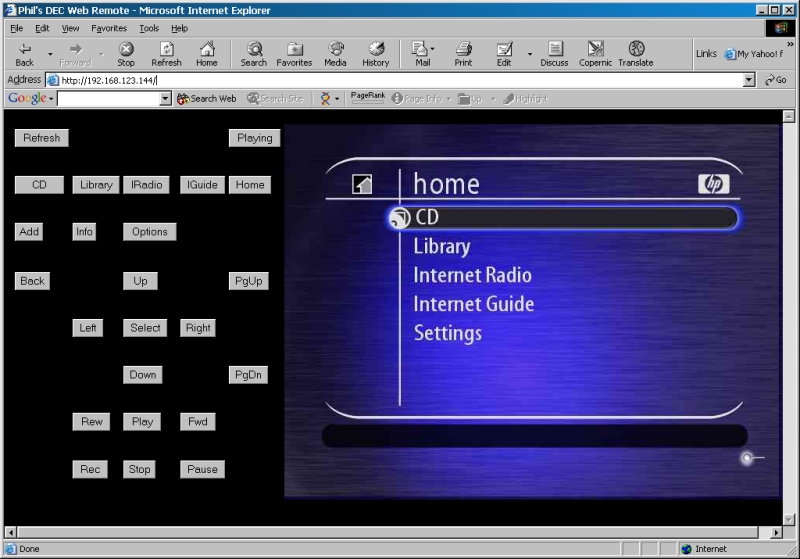Click the IE Home toolbar icon
Viewport: 800px width, 559px height.
(207, 49)
